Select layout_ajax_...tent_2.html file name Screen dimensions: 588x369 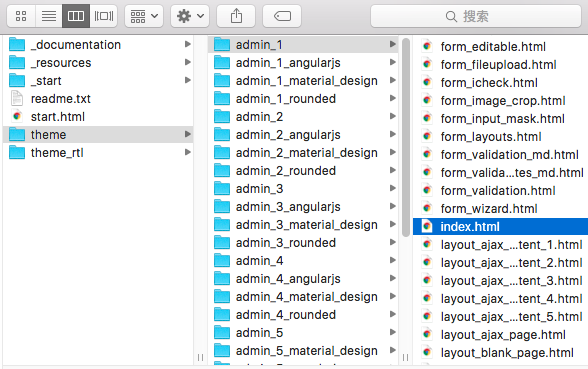(x=512, y=263)
